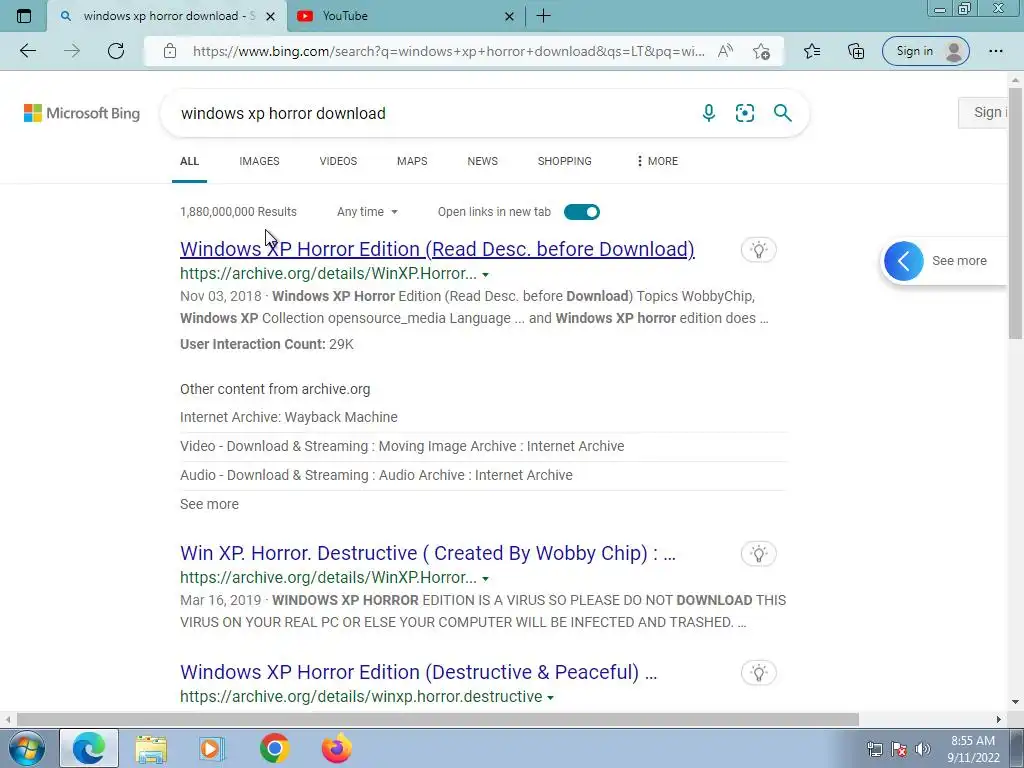Open the MORE search categories menu

pyautogui.click(x=657, y=161)
